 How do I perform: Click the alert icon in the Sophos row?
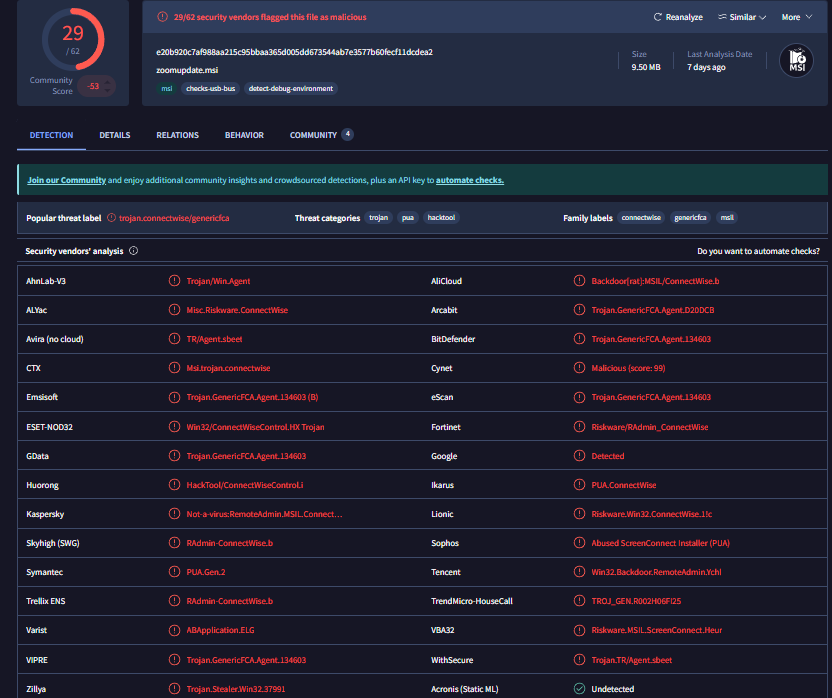click(x=579, y=543)
